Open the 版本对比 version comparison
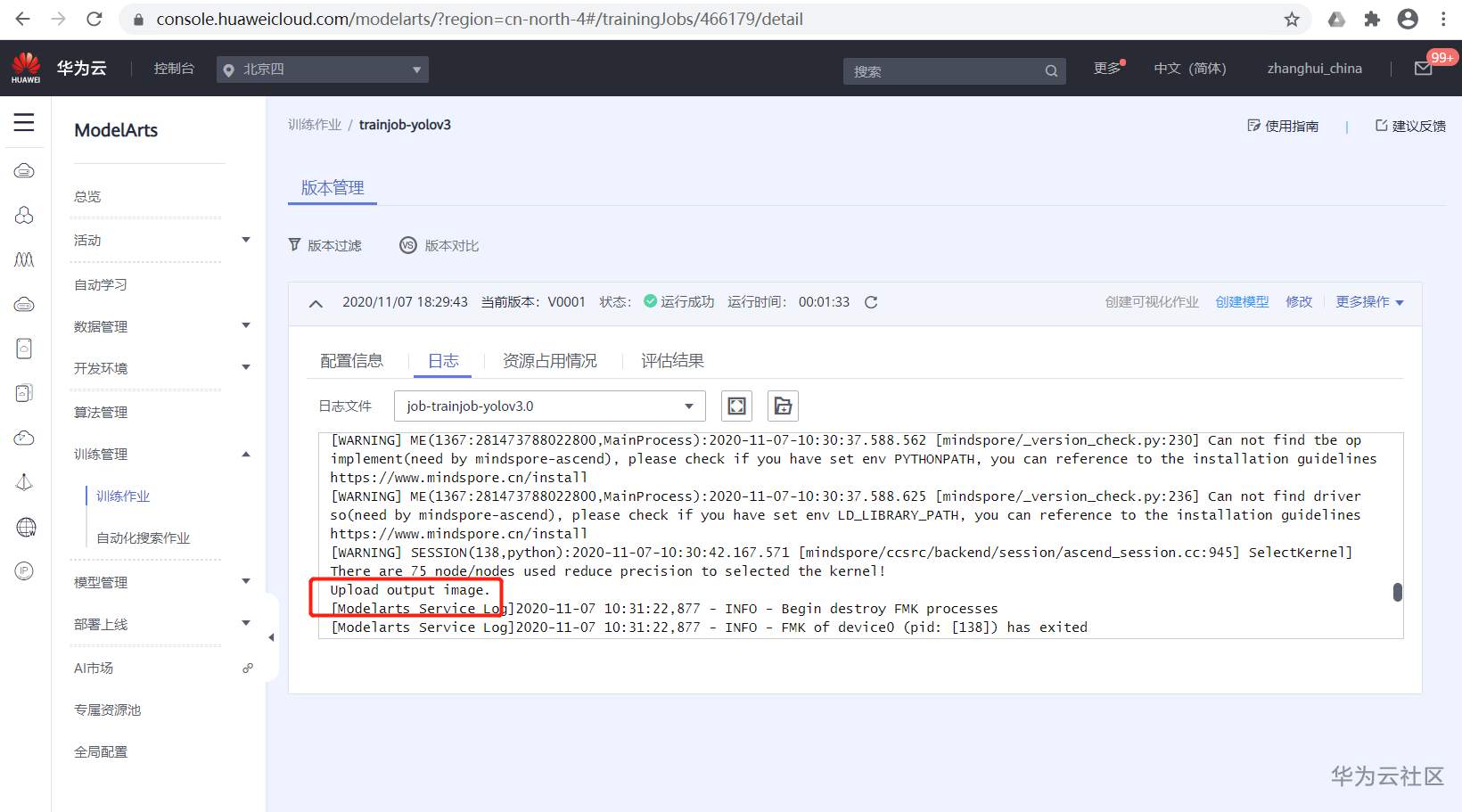 tap(439, 245)
